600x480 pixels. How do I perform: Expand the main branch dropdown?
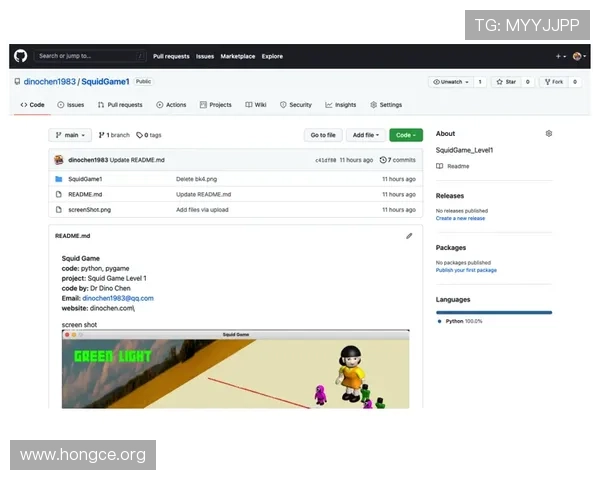70,135
